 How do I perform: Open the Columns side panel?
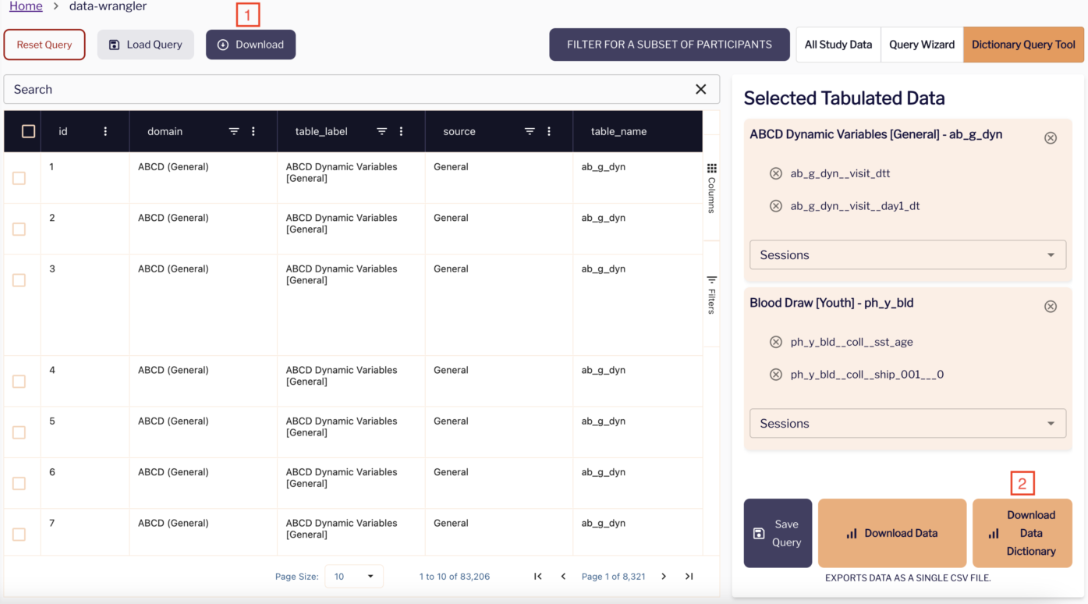tap(711, 187)
